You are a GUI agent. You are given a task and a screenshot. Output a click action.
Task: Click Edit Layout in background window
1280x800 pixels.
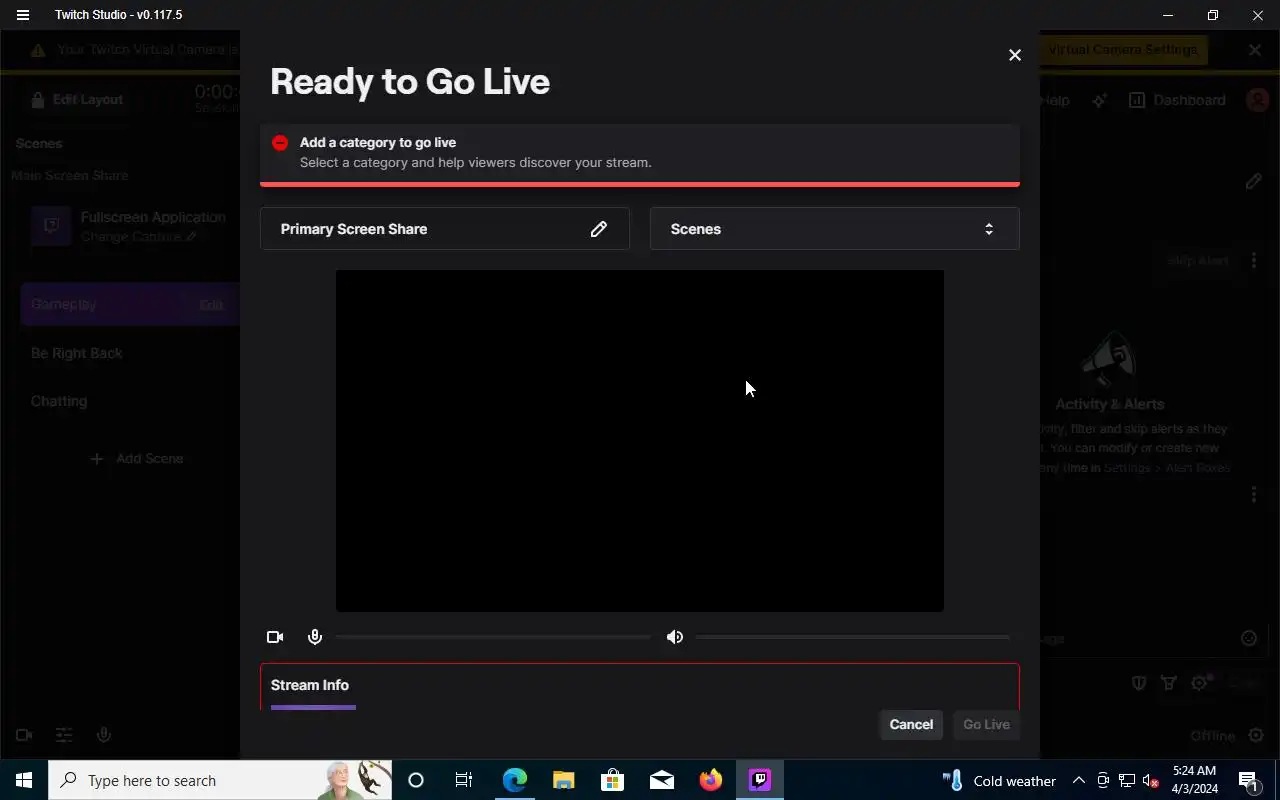point(76,100)
